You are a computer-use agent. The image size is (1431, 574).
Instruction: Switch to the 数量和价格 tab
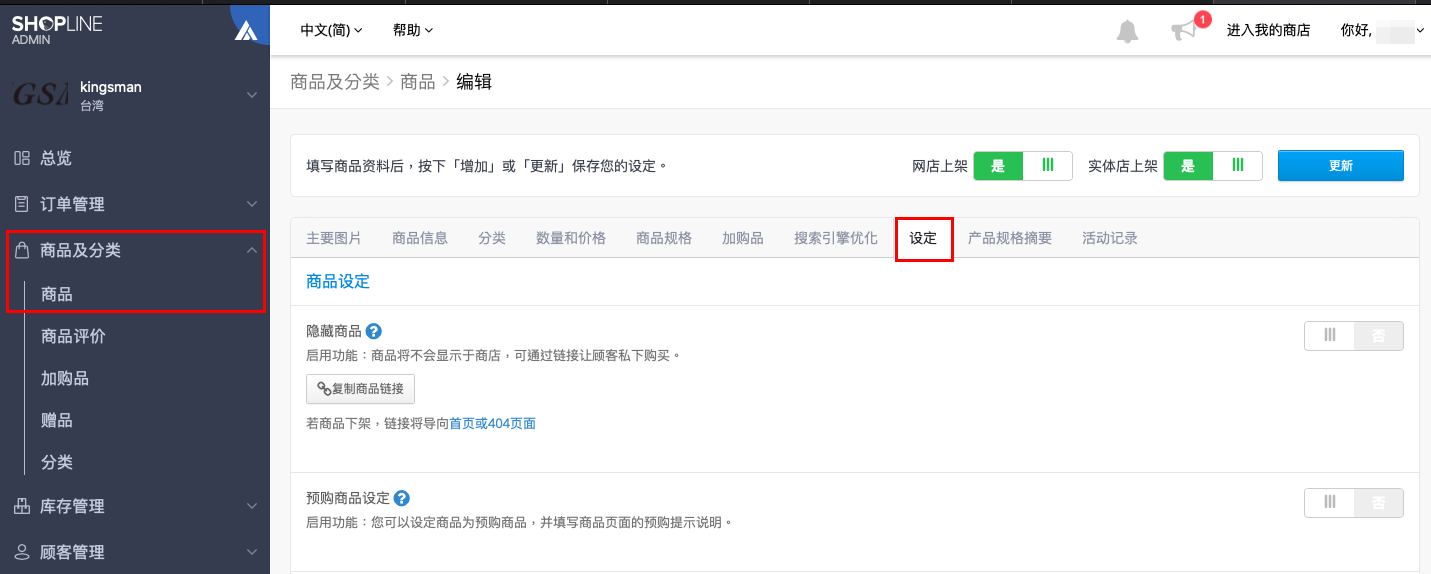571,238
